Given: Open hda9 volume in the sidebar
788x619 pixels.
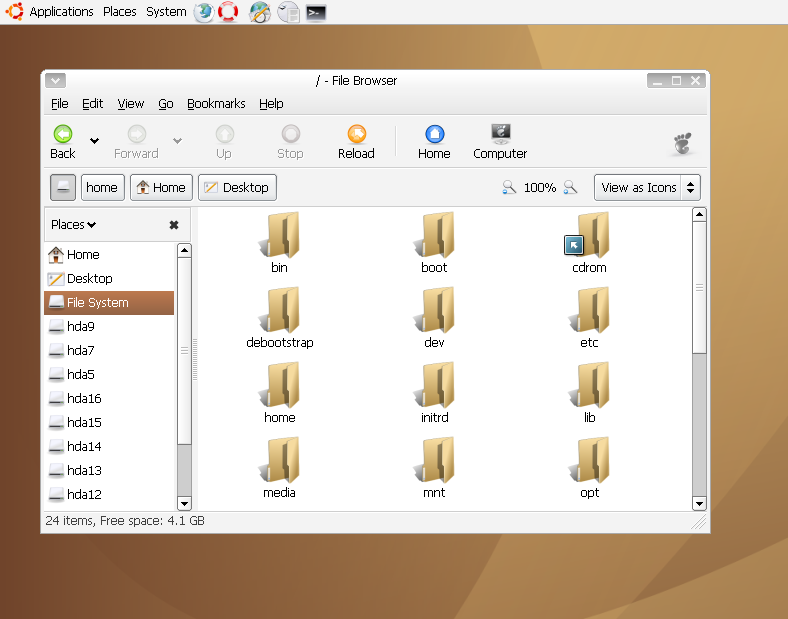Looking at the screenshot, I should (x=109, y=327).
